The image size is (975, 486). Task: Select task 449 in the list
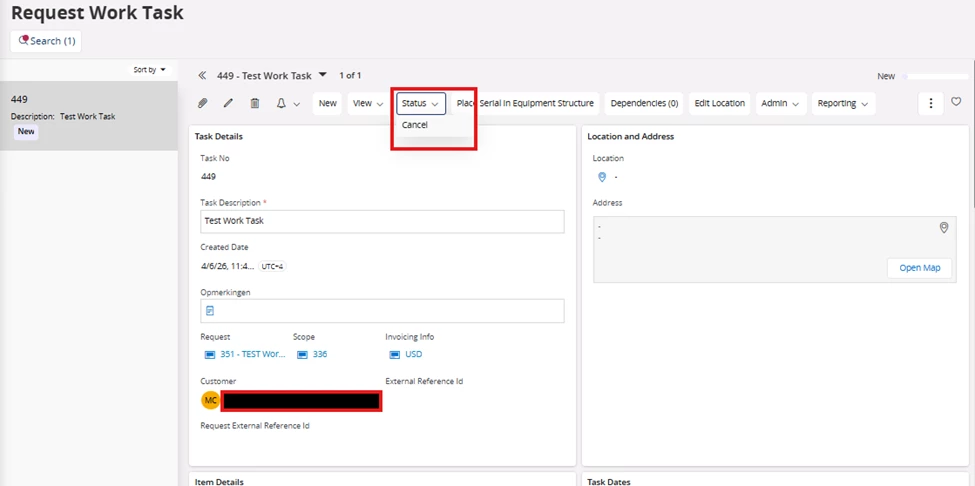89,116
